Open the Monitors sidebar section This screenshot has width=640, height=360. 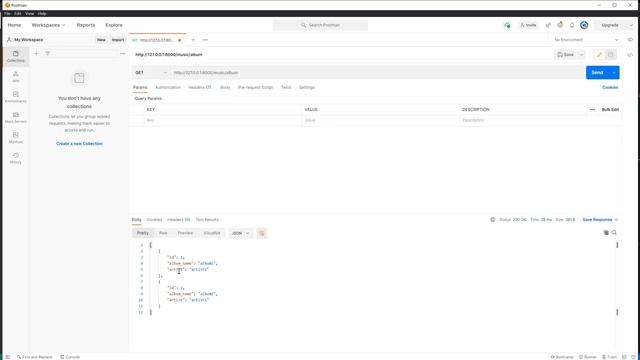pyautogui.click(x=16, y=138)
